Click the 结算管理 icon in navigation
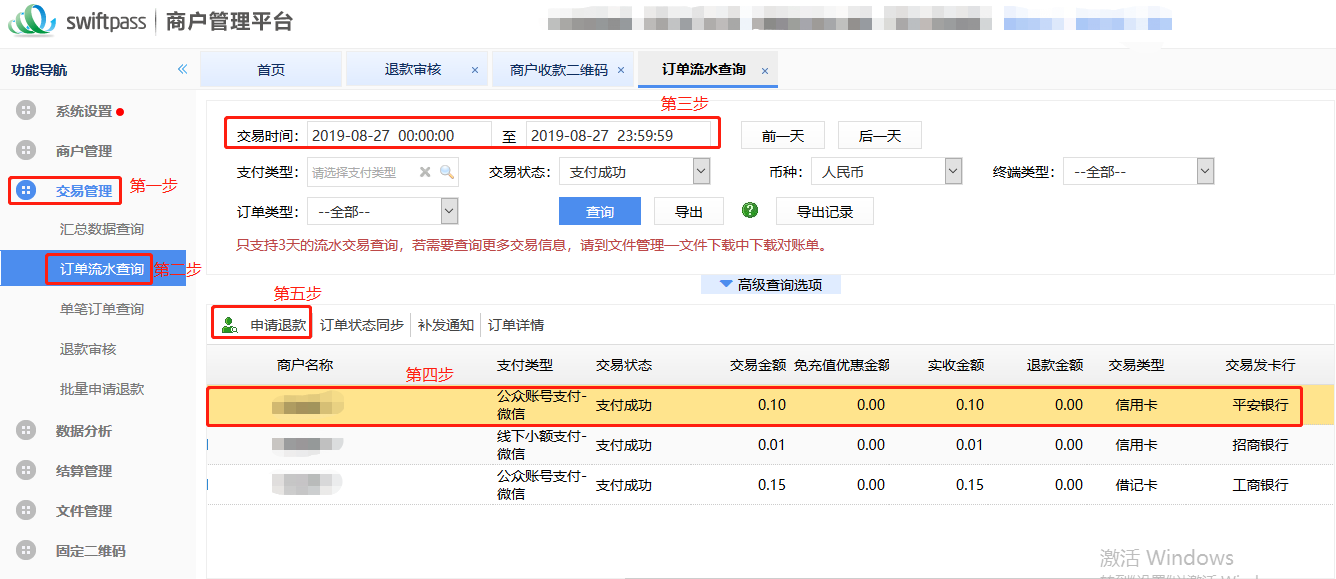Screen dimensions: 1336x579 26,471
